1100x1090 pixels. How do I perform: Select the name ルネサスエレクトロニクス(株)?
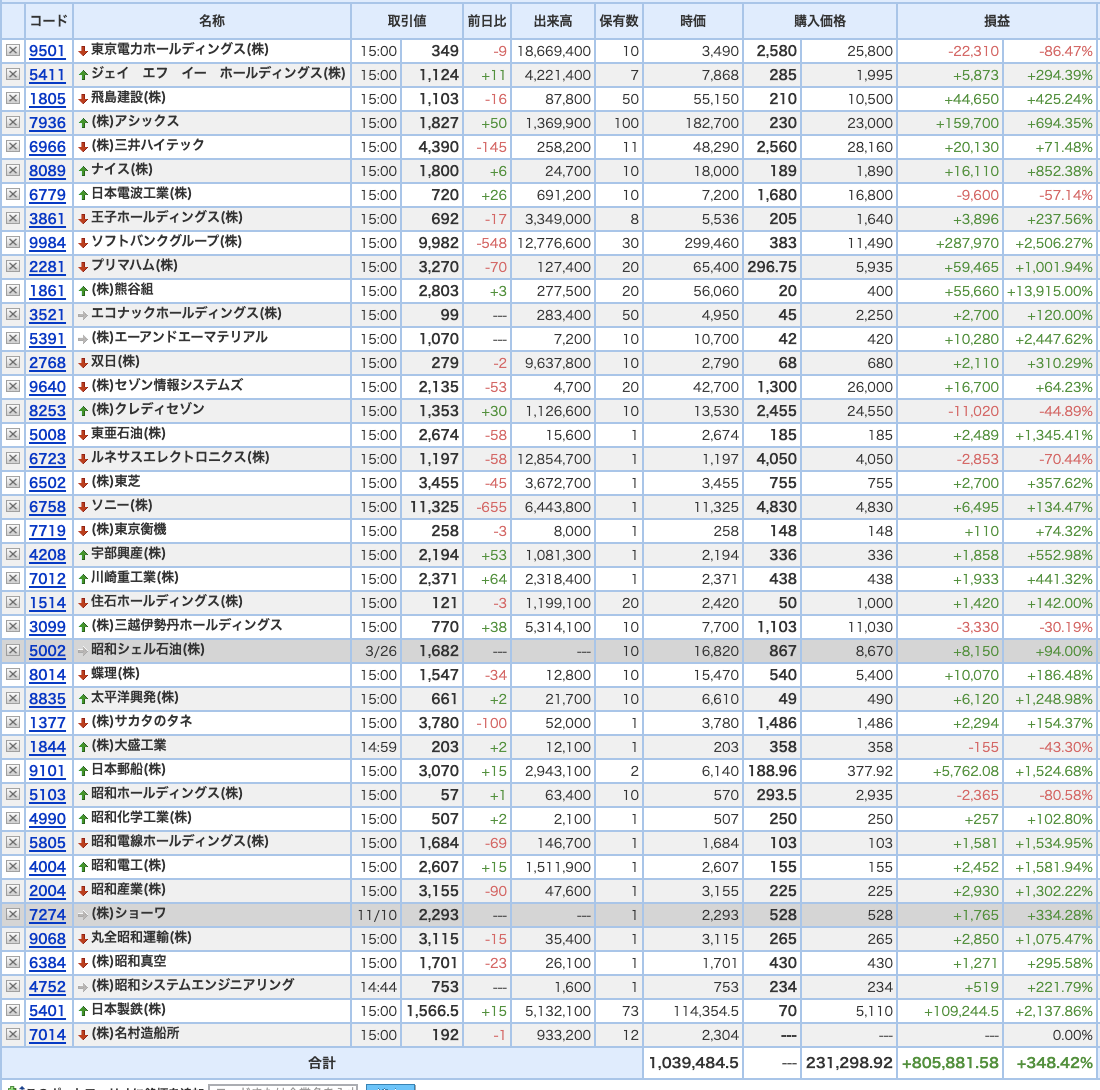coord(180,457)
